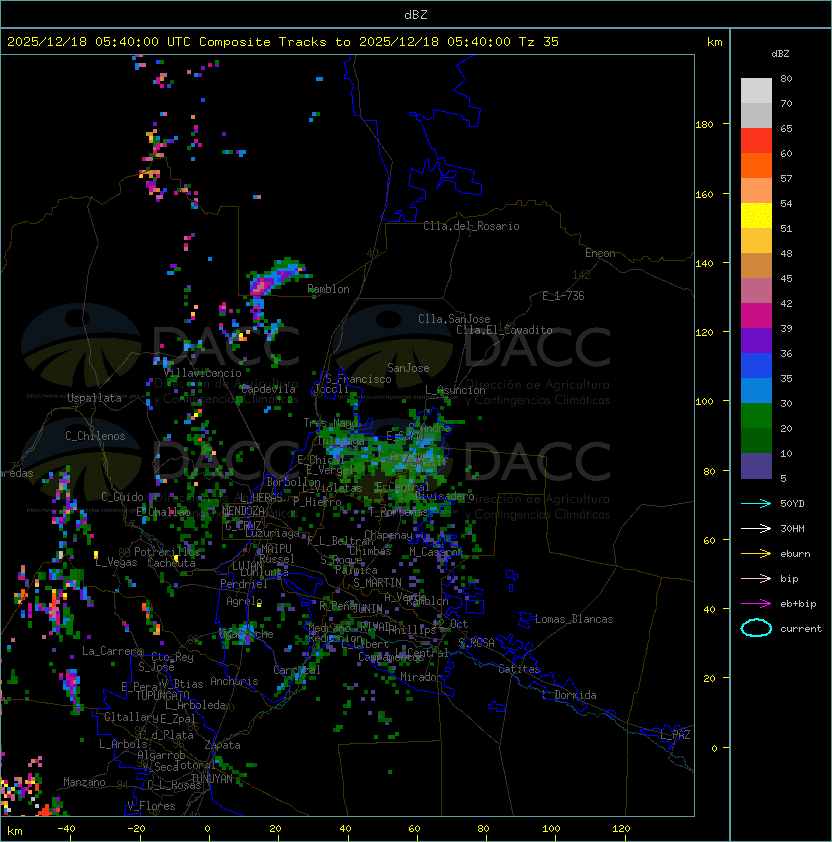Screen dimensions: 832x842
Task: Click the 'C_Chilenos' map label
Action: point(95,436)
